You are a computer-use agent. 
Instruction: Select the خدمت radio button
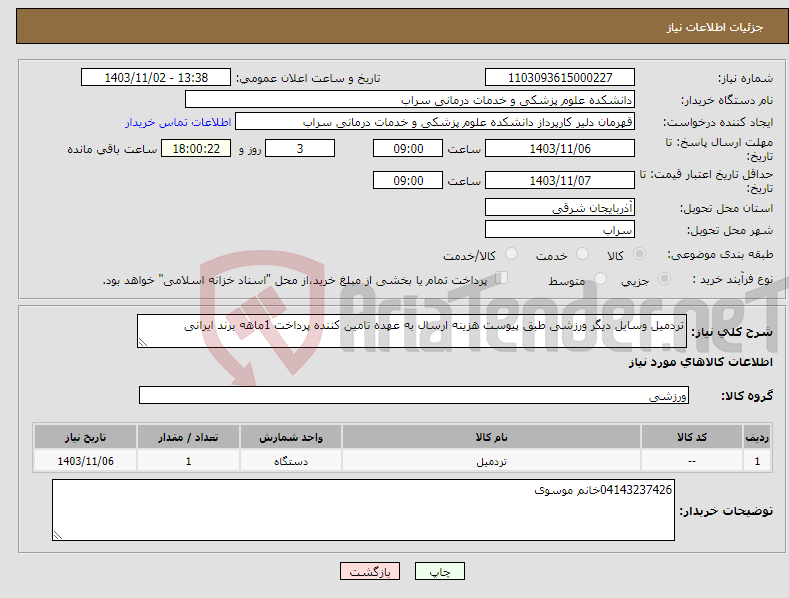click(x=582, y=254)
